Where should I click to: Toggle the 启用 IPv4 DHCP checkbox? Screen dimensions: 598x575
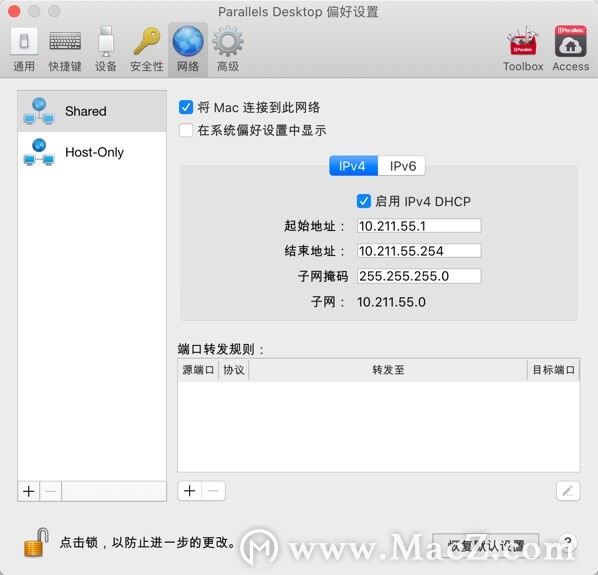363,201
